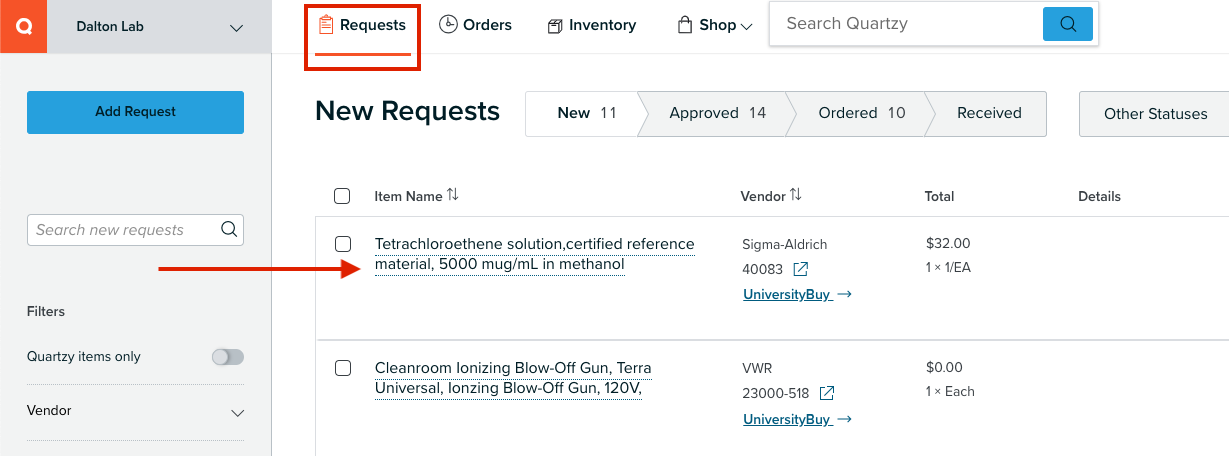Click the Inventory box icon
This screenshot has height=456, width=1229.
[555, 26]
